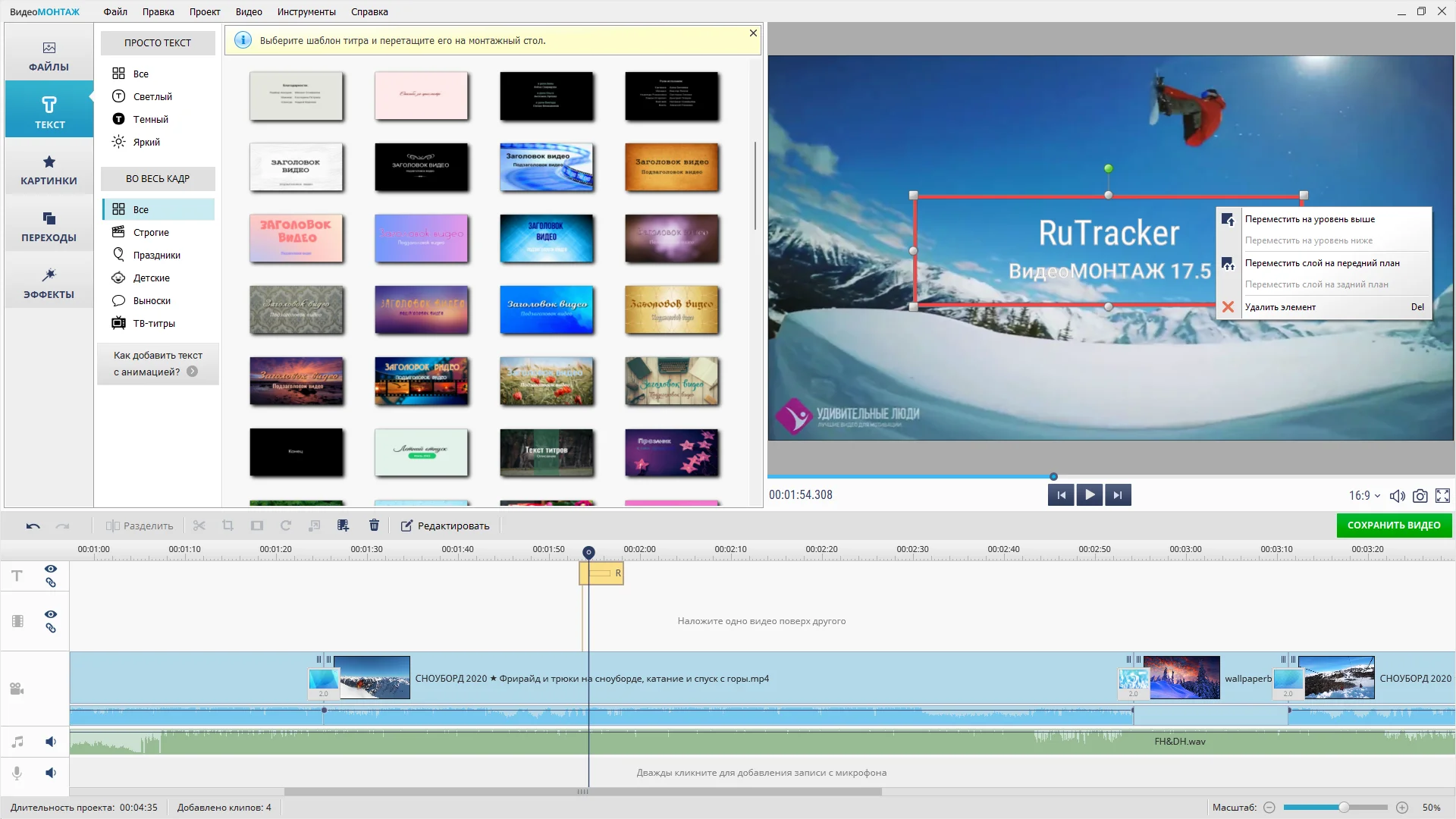Click the preview volume speaker icon
1456x819 pixels.
pos(1397,496)
